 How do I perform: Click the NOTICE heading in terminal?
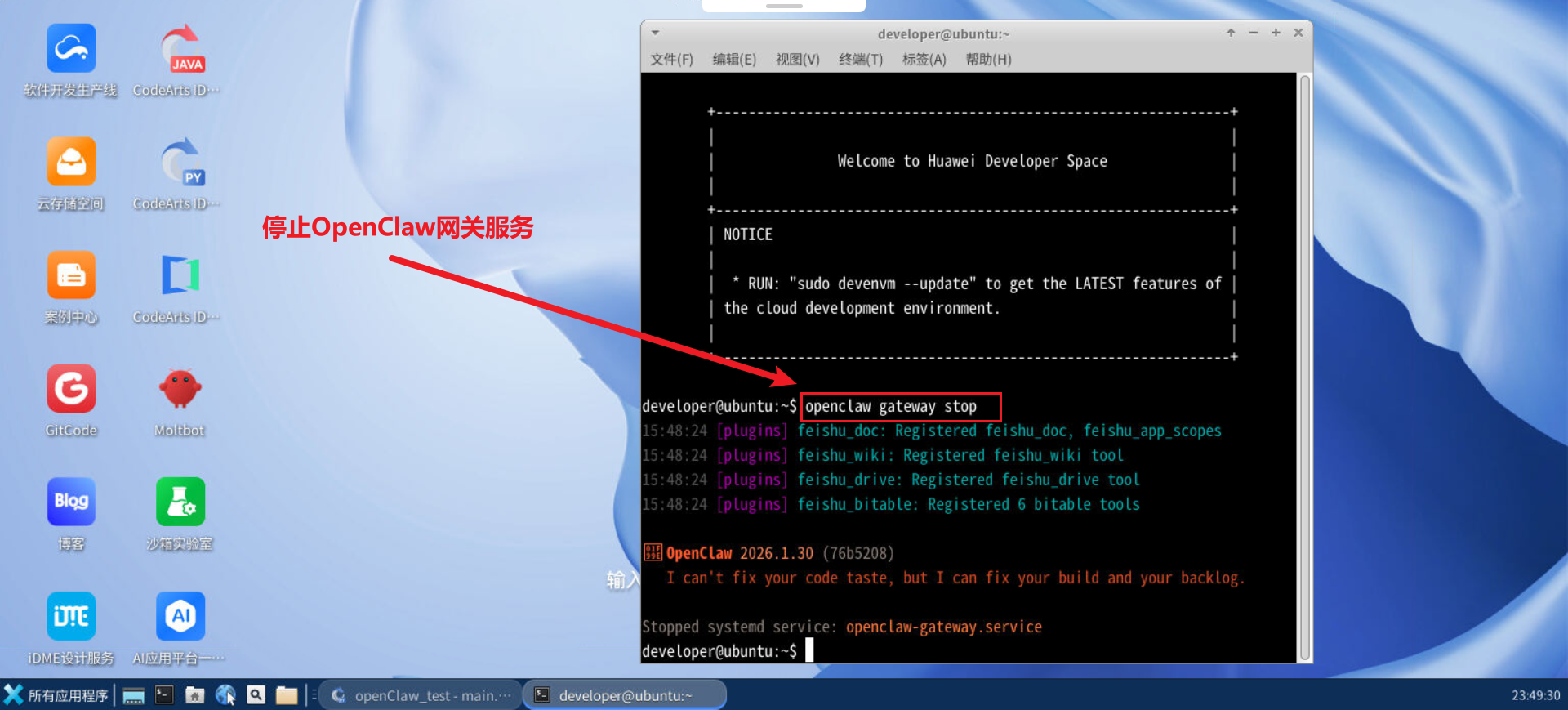click(x=747, y=234)
